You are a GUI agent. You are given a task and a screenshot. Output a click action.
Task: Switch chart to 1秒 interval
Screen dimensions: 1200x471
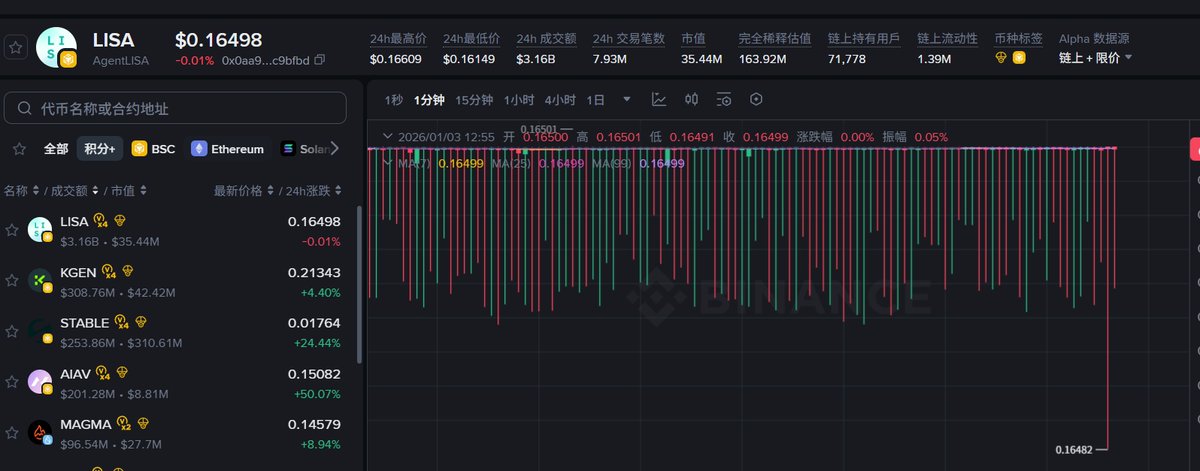pyautogui.click(x=394, y=99)
